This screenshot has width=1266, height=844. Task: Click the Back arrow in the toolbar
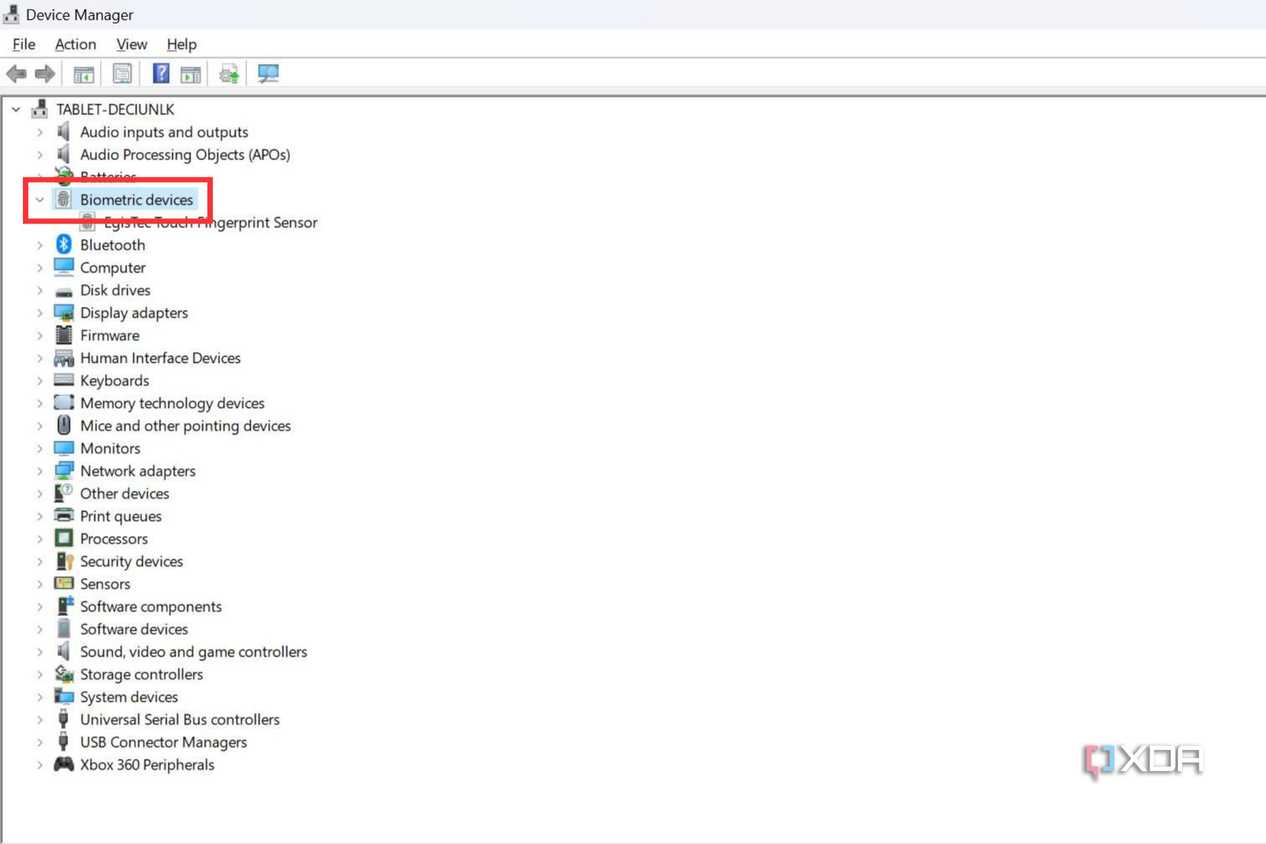(16, 74)
